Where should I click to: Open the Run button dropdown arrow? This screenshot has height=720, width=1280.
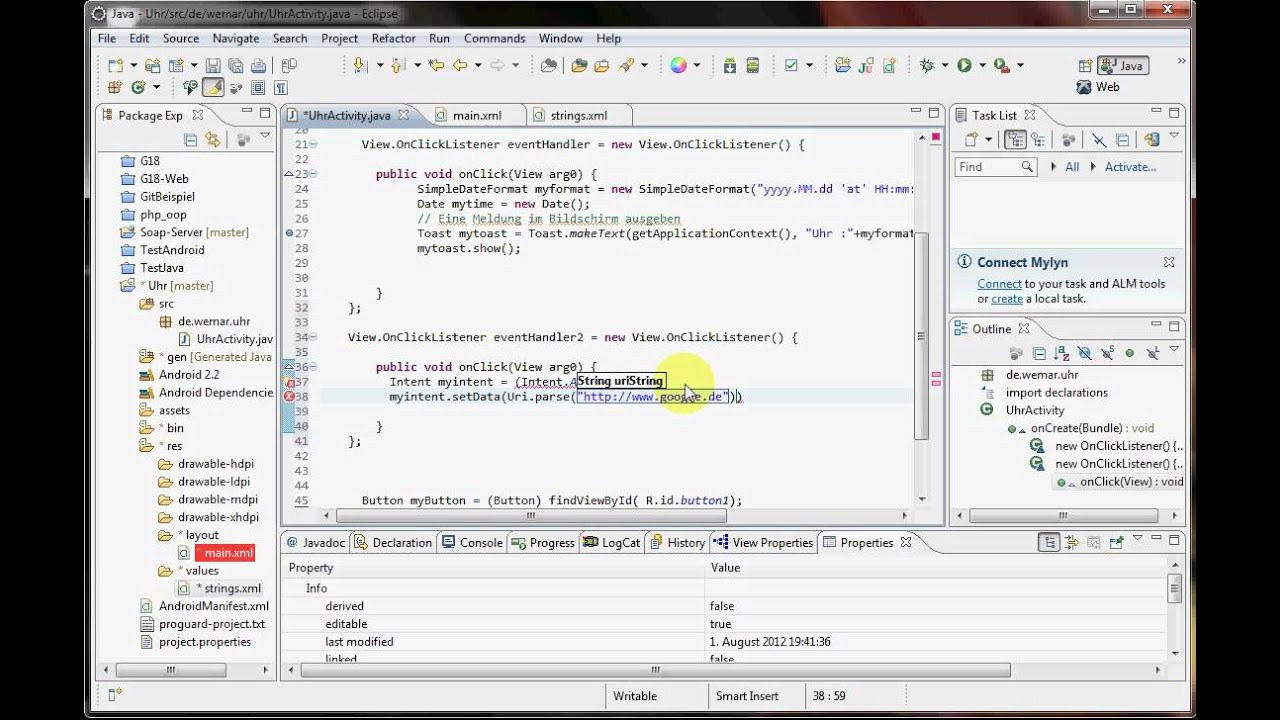(x=982, y=65)
